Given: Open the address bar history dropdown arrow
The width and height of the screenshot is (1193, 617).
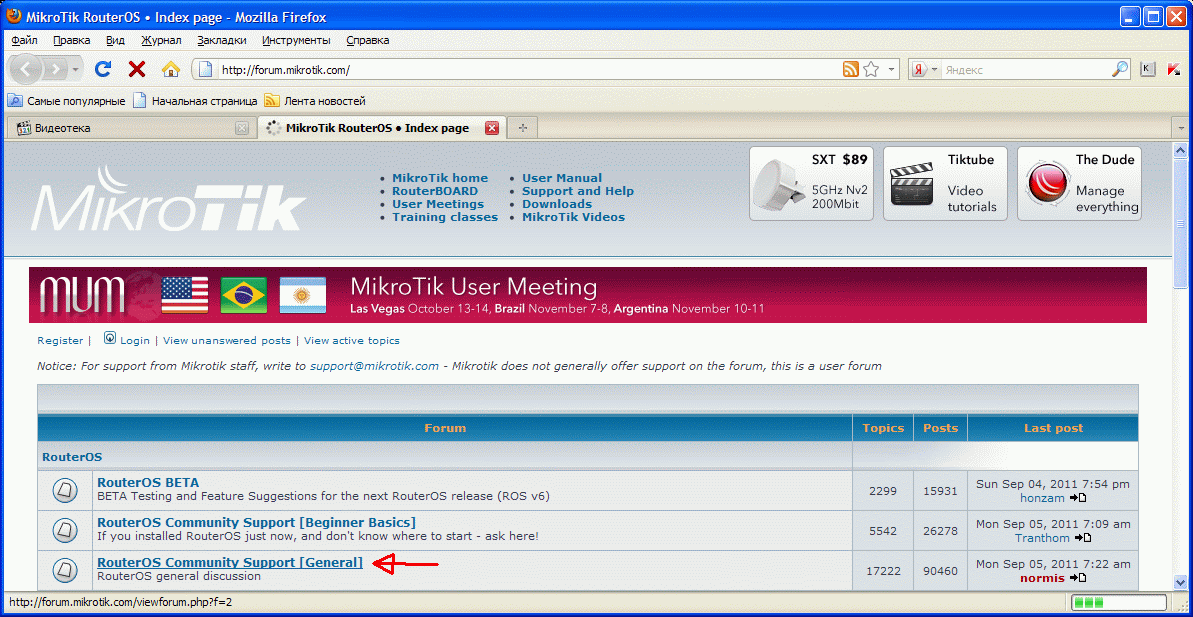Looking at the screenshot, I should click(x=892, y=69).
